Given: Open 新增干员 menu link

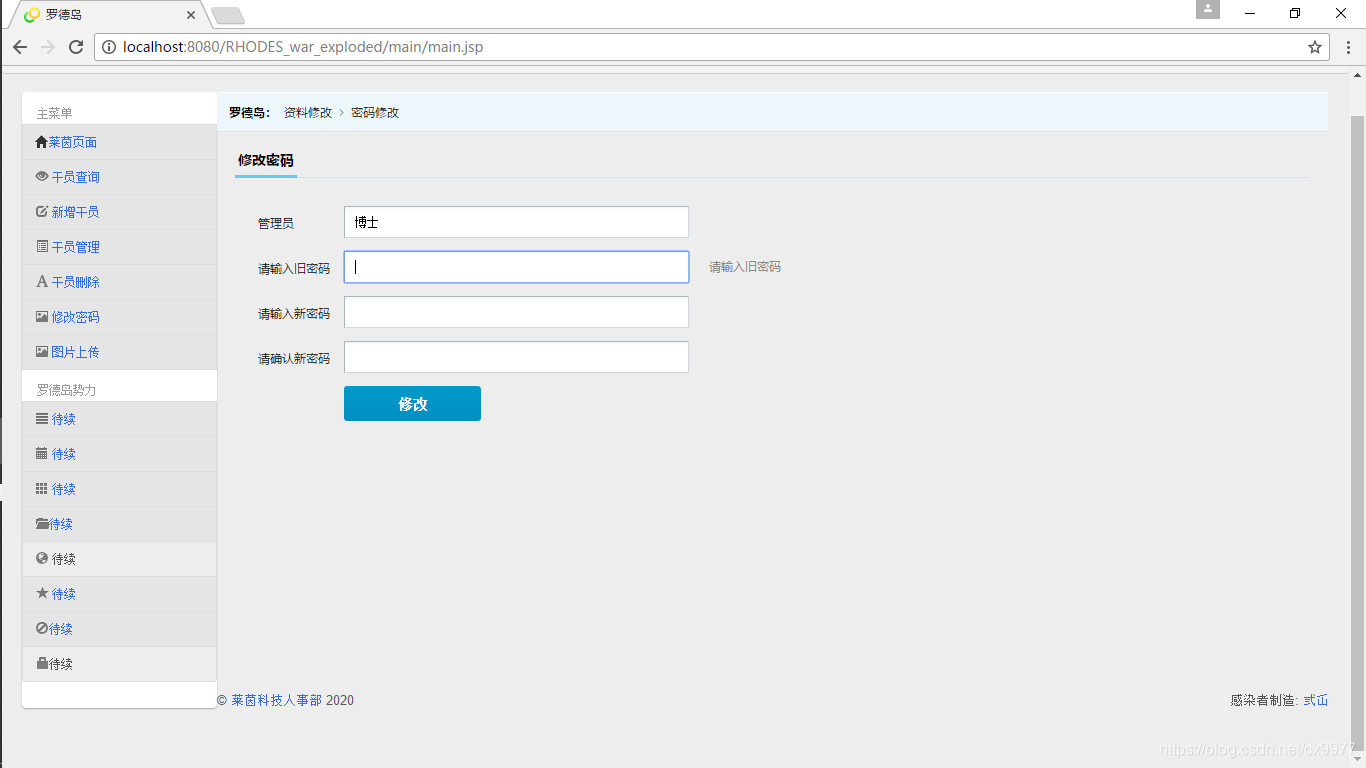Looking at the screenshot, I should pyautogui.click(x=76, y=212).
